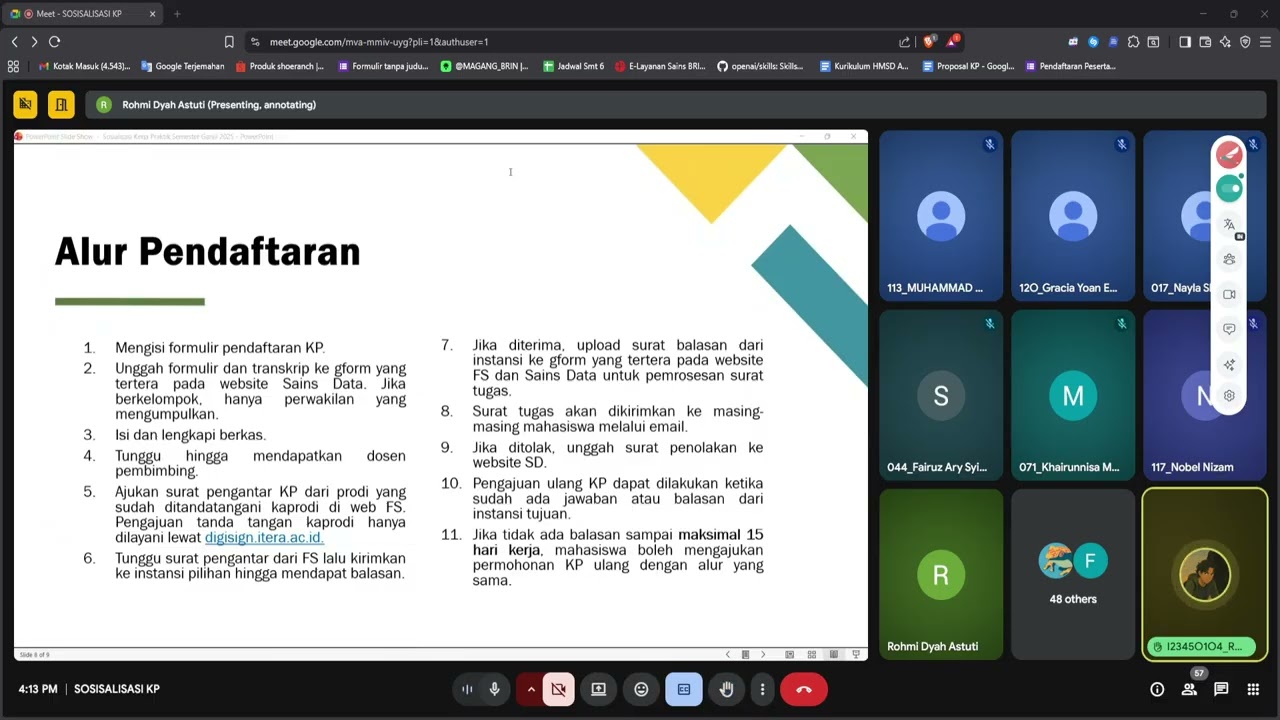This screenshot has width=1280, height=720.
Task: Click the second yellow icon beside presenter name
Action: pos(61,104)
